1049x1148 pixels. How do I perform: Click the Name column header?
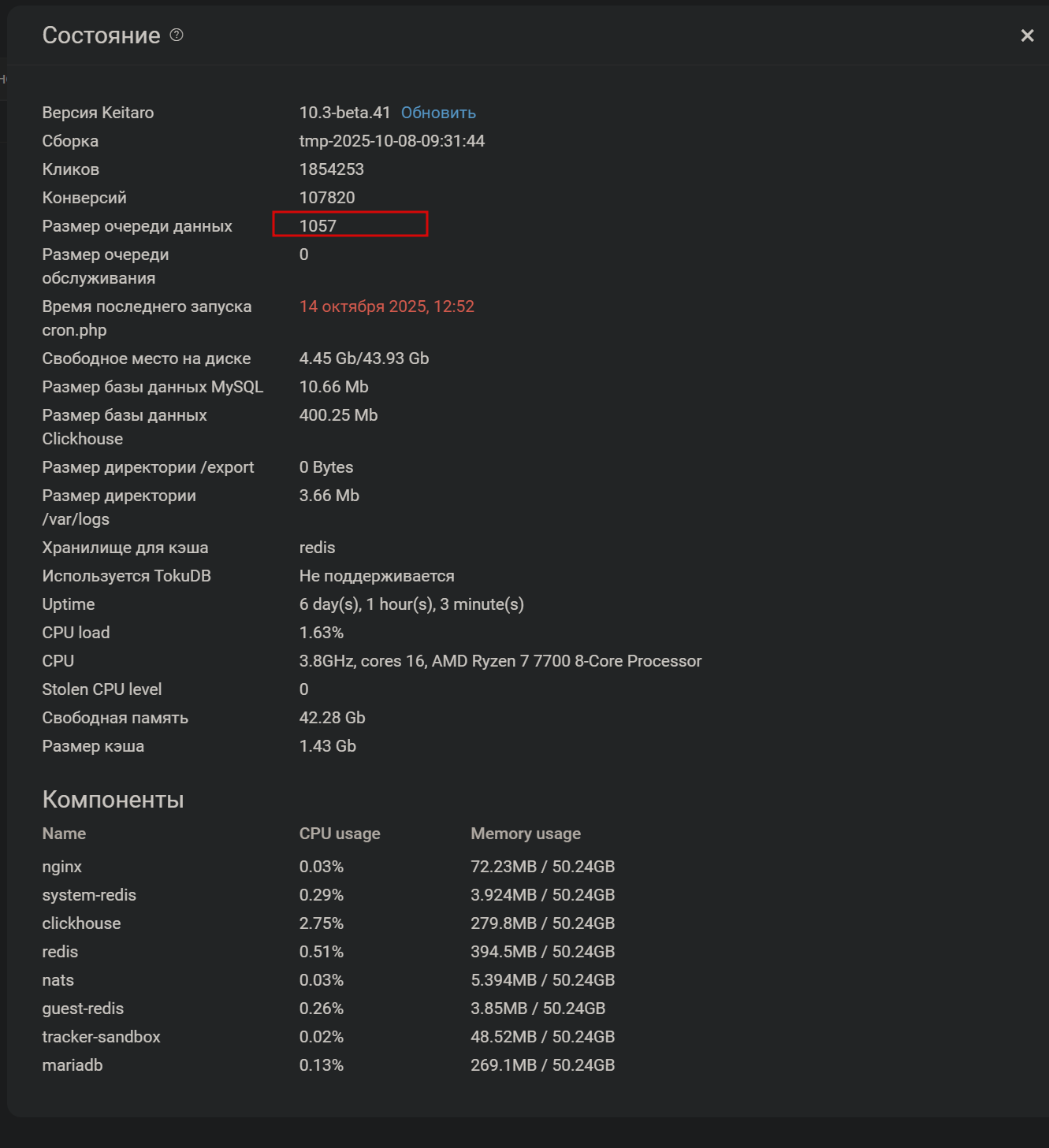point(64,834)
